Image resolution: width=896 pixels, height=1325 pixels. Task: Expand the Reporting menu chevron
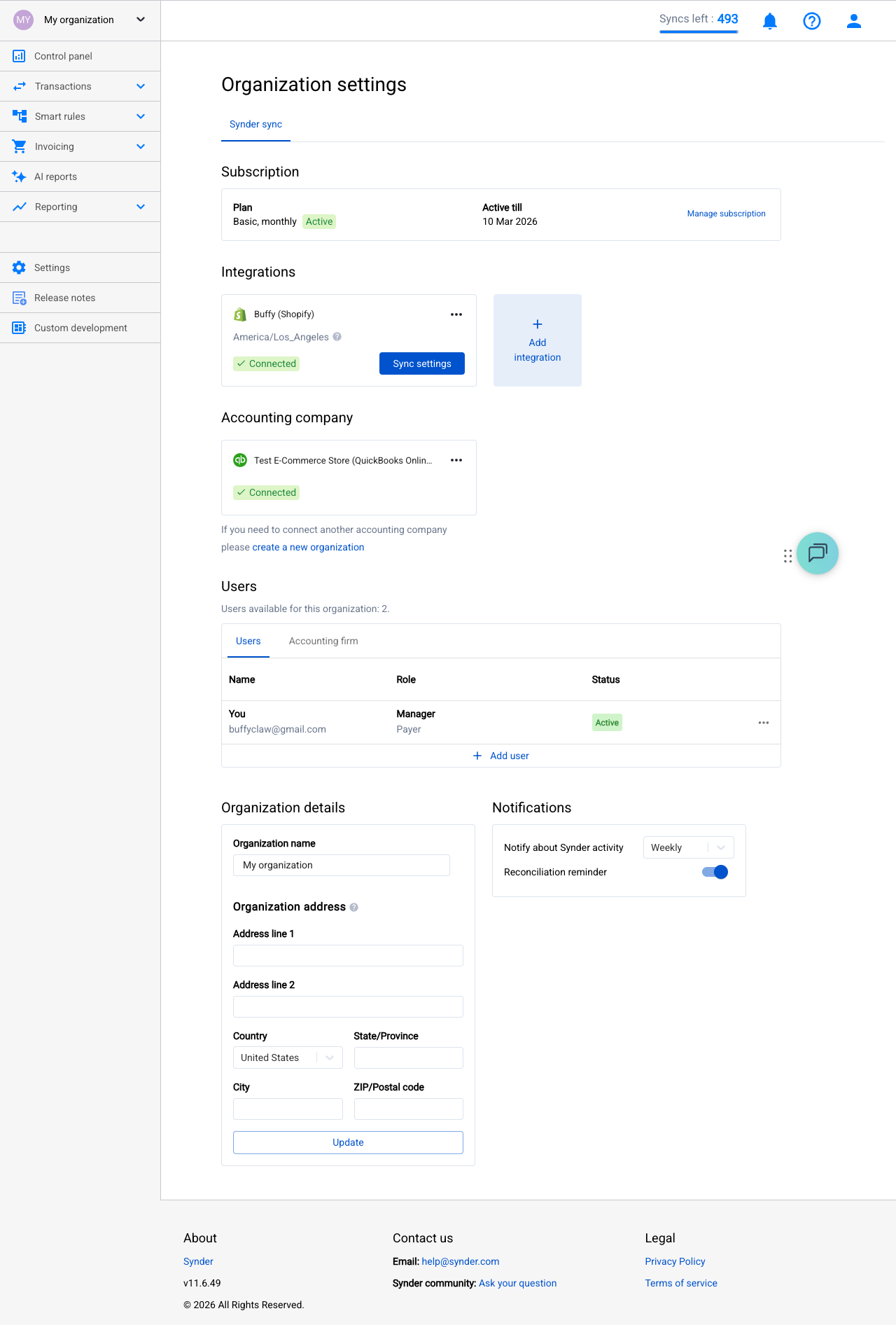pos(141,207)
